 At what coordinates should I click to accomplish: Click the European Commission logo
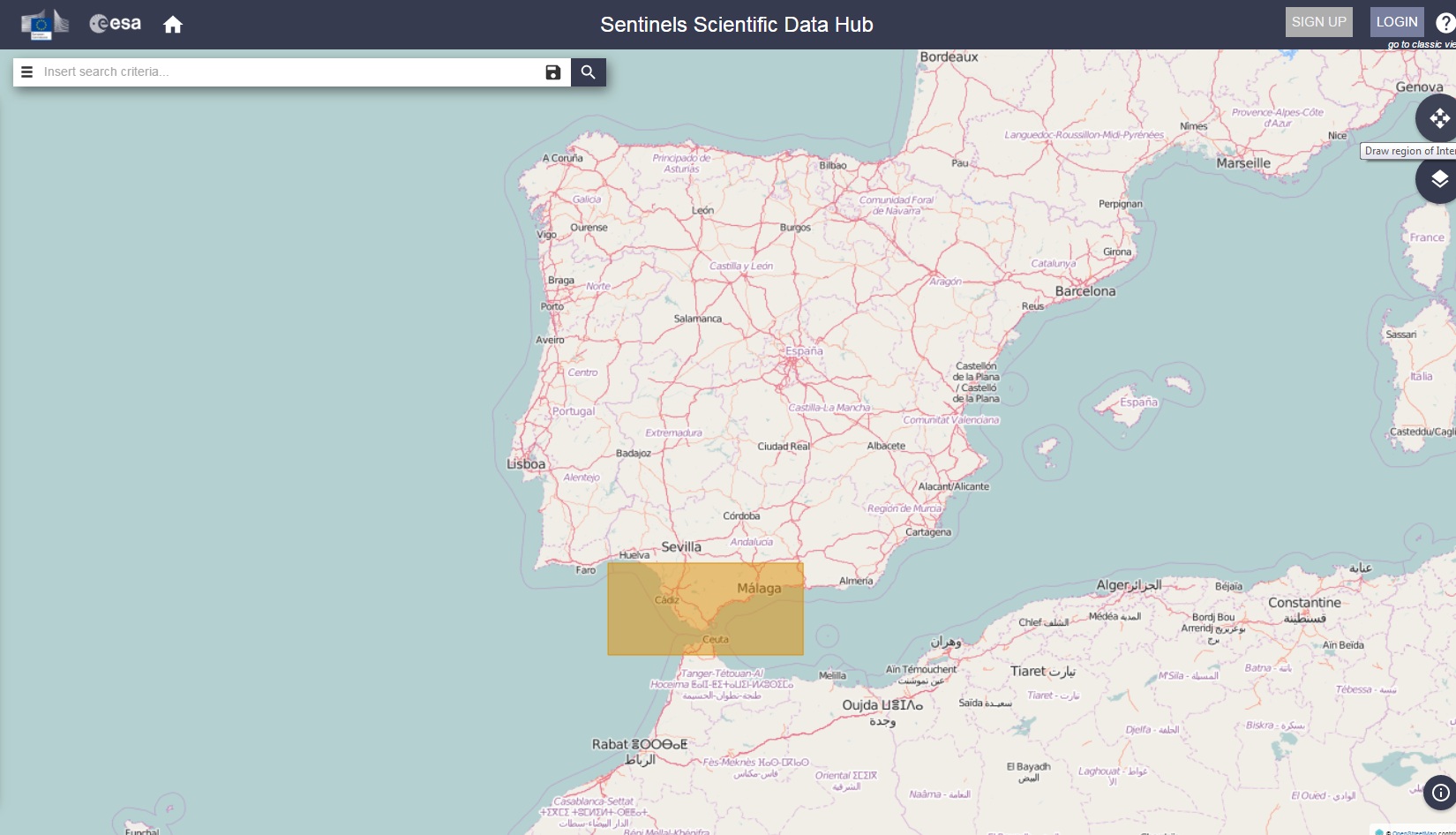pos(44,24)
